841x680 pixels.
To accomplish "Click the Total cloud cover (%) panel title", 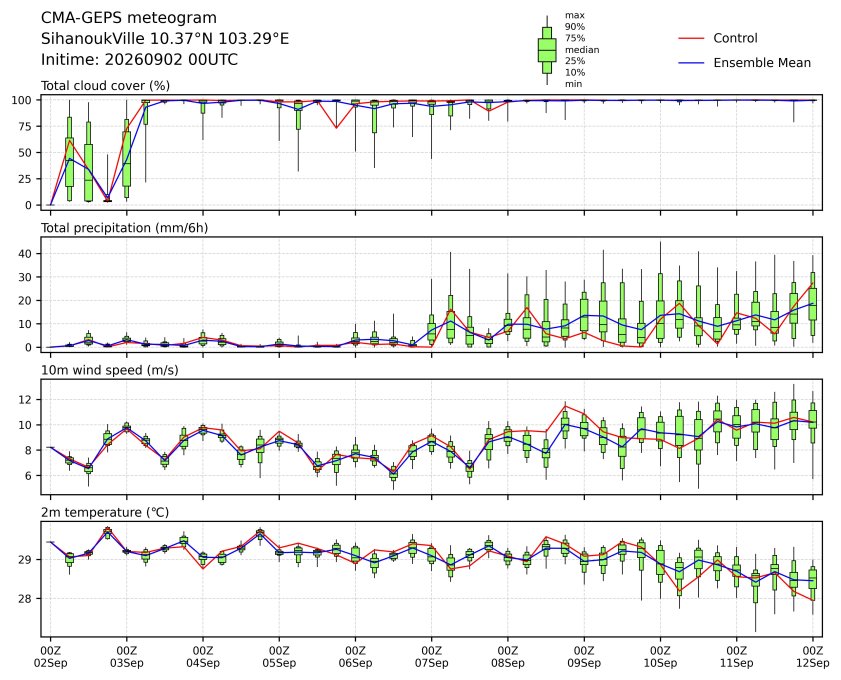I will coord(106,86).
